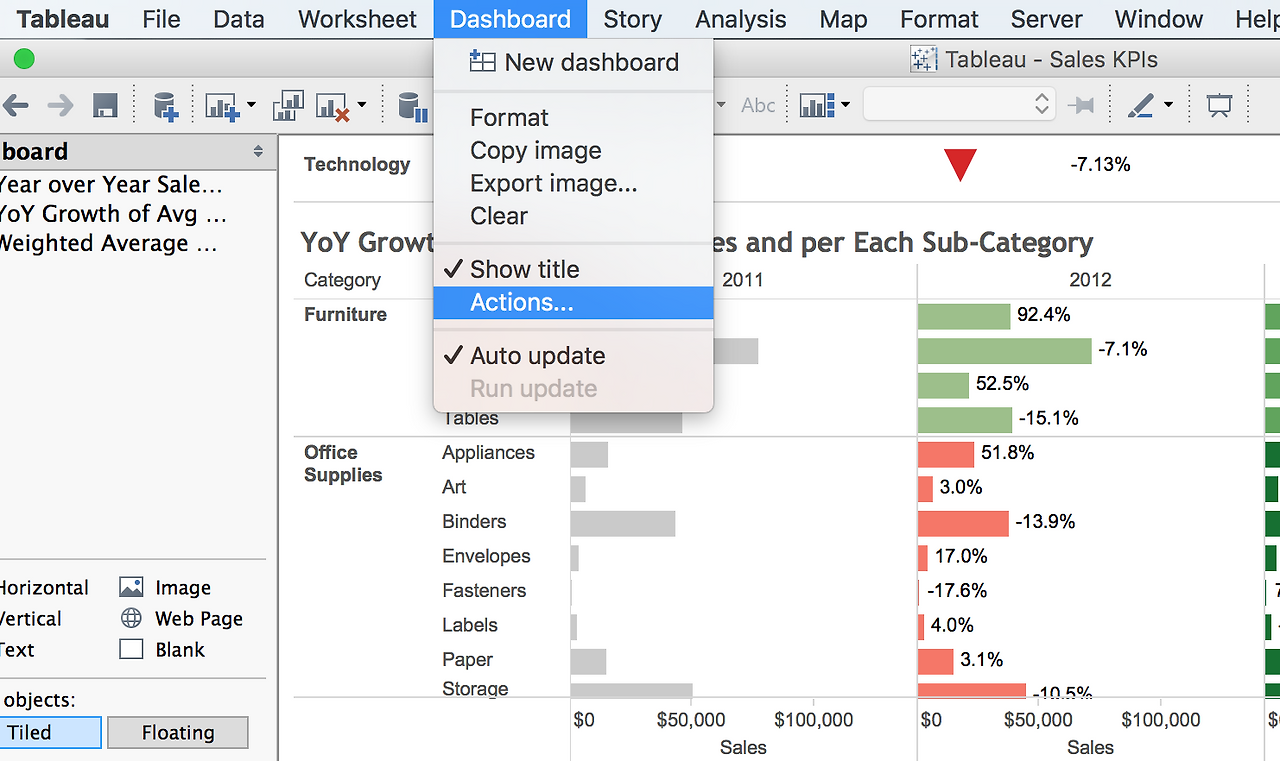Click the presentation mode icon
Image resolution: width=1280 pixels, height=761 pixels.
pos(1219,105)
